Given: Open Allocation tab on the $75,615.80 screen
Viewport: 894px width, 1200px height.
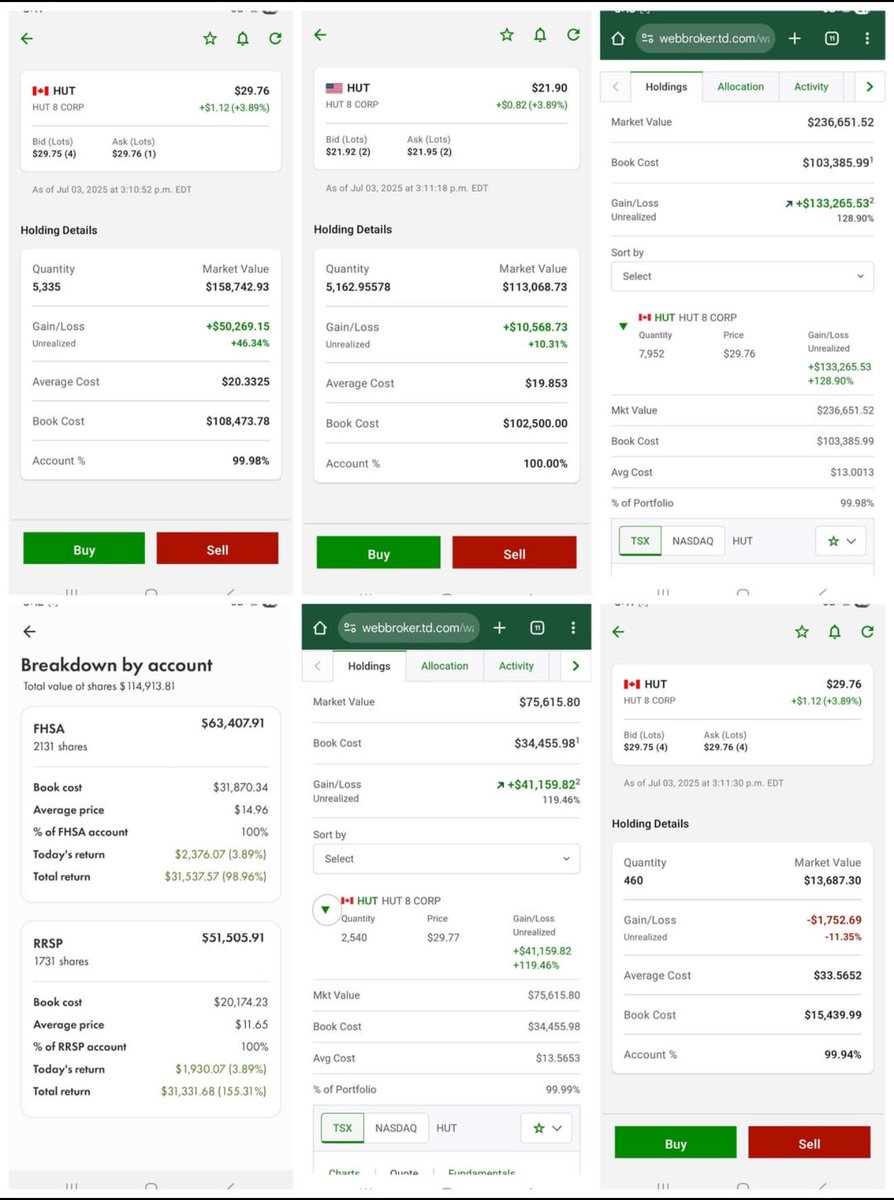Looking at the screenshot, I should (445, 666).
